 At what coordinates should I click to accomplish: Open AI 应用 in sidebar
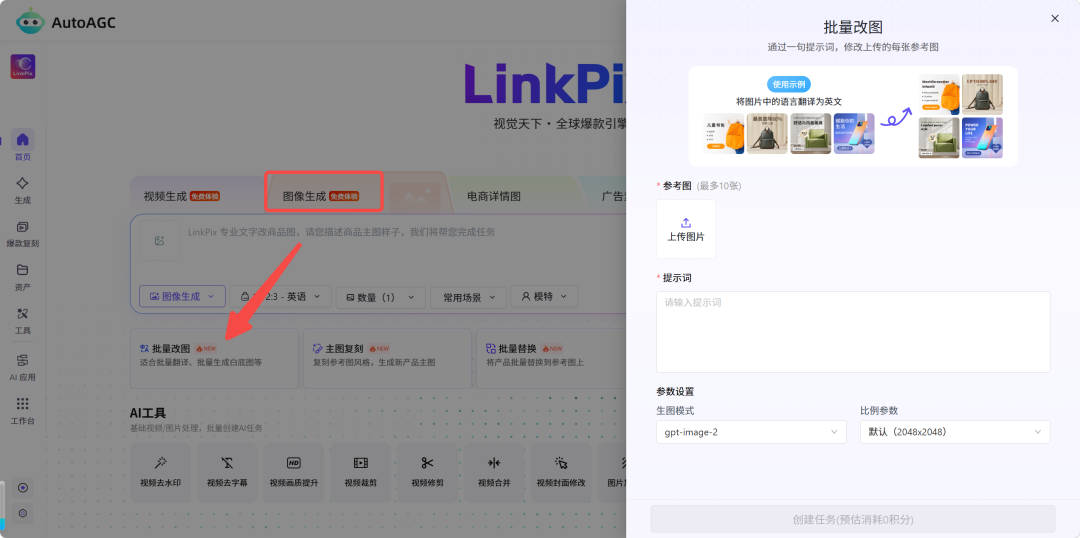[x=23, y=367]
